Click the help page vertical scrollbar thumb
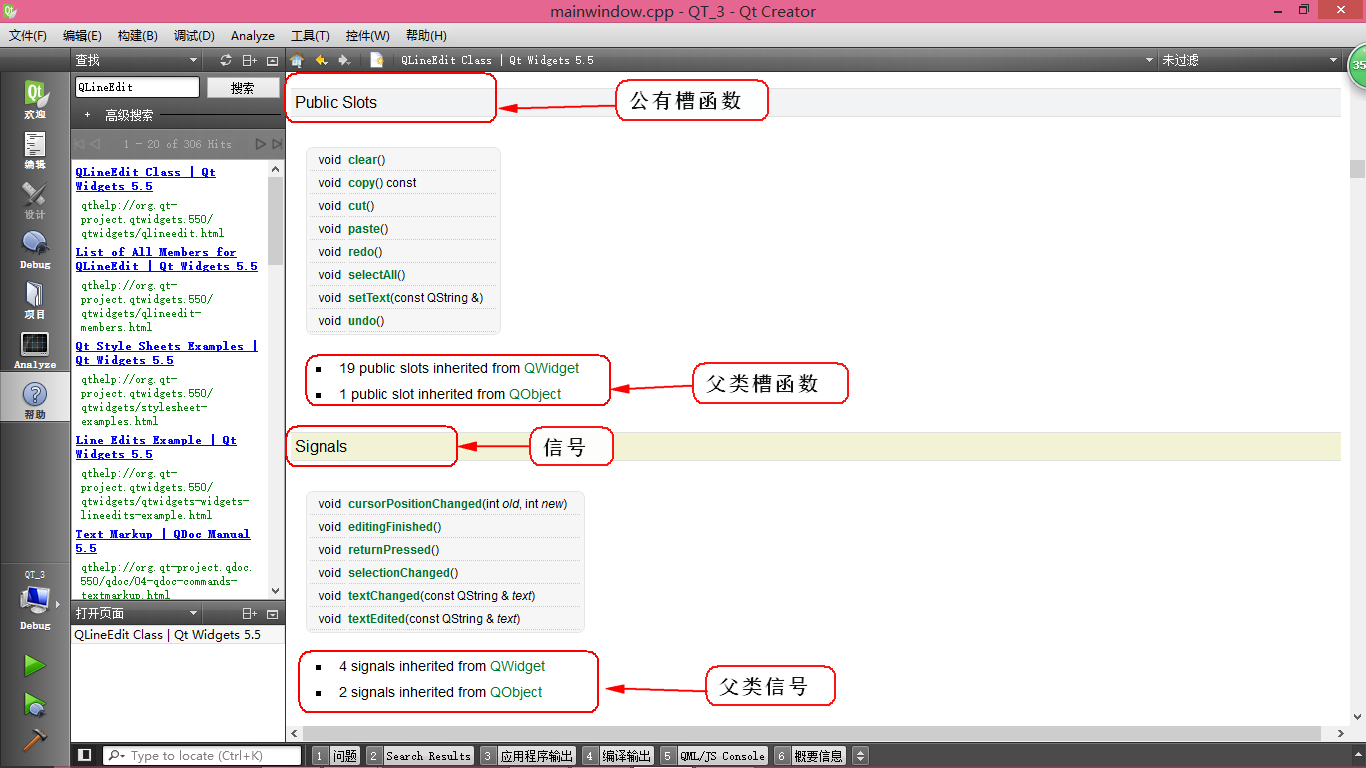The image size is (1366, 768). (1357, 169)
